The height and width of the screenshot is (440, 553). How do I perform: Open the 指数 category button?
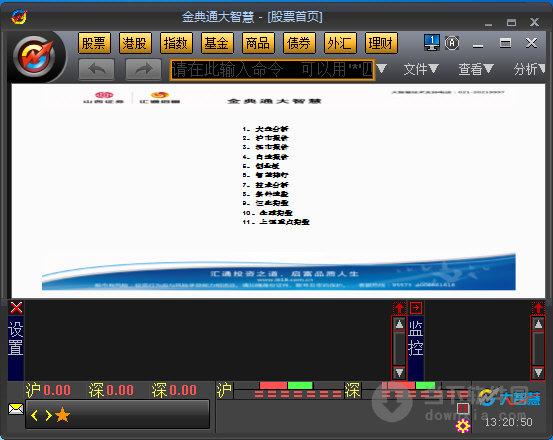click(x=176, y=43)
